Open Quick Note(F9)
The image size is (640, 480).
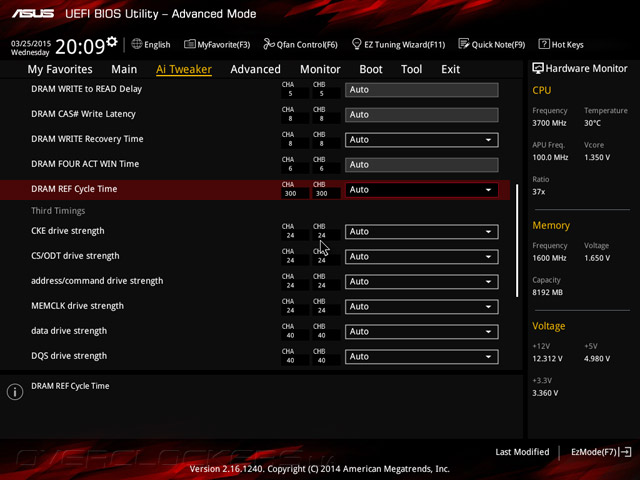tap(492, 44)
